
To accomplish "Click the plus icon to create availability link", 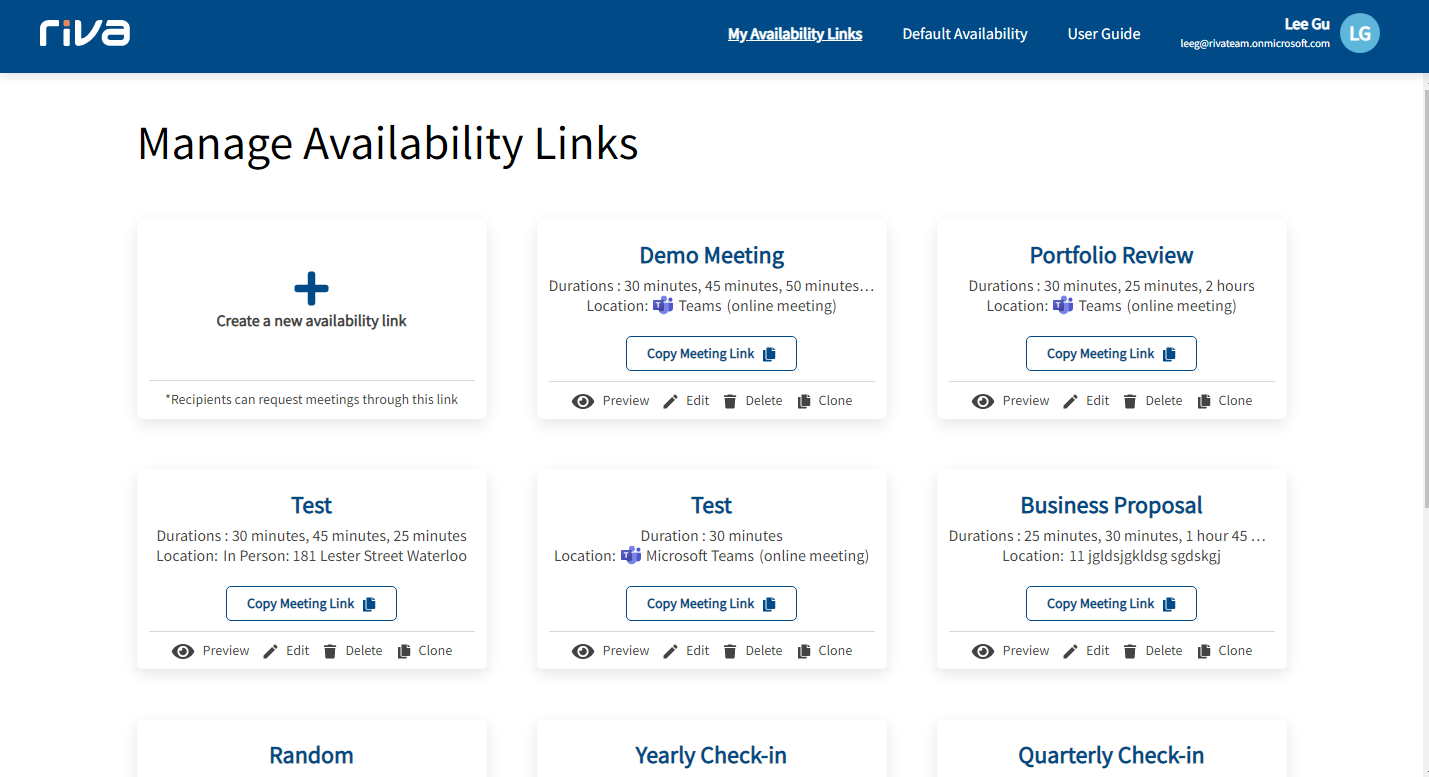I will [x=311, y=288].
